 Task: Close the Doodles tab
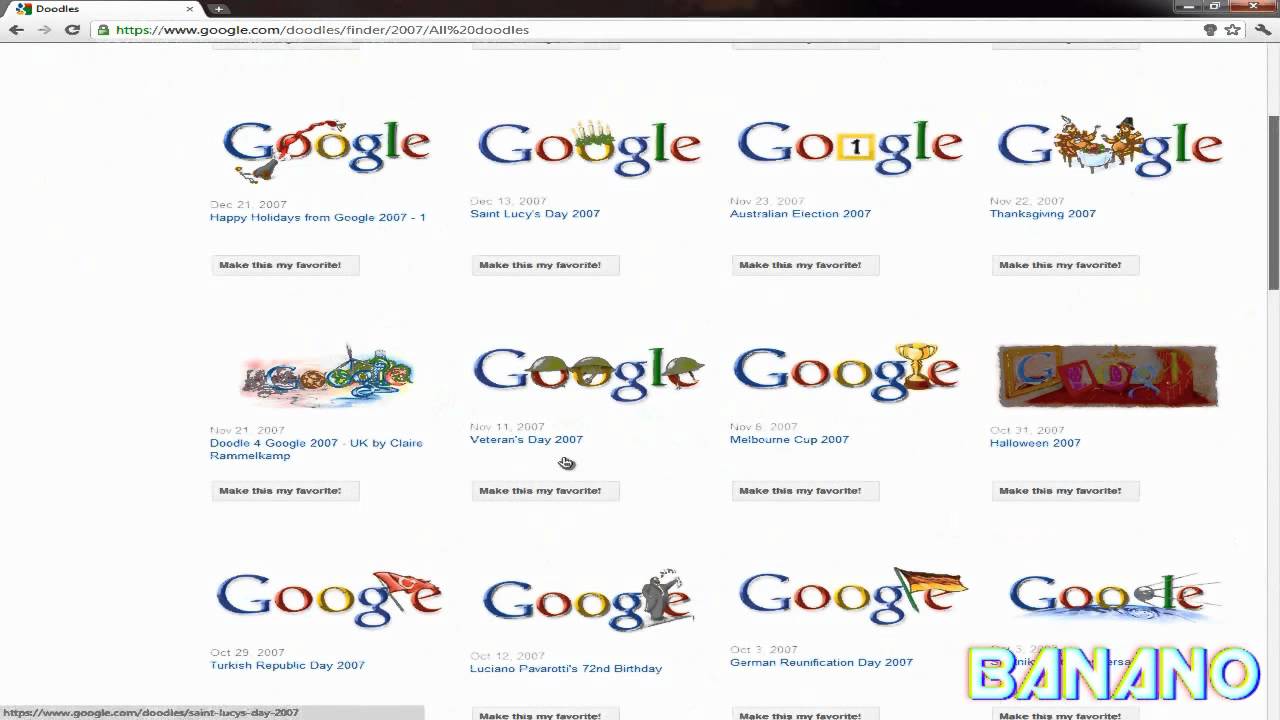pyautogui.click(x=190, y=9)
